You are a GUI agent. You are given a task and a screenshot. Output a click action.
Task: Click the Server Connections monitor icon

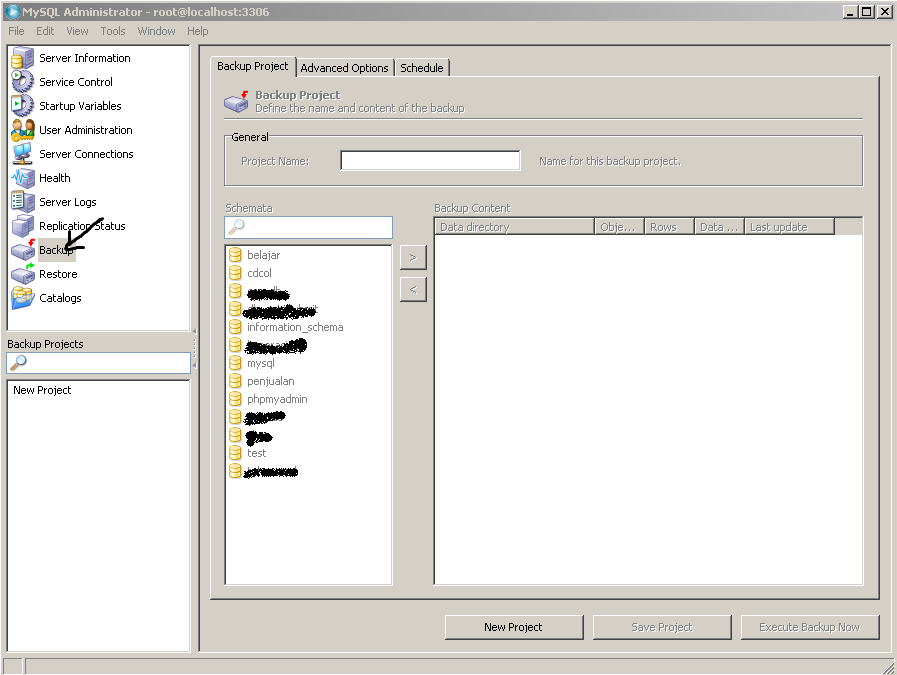23,154
